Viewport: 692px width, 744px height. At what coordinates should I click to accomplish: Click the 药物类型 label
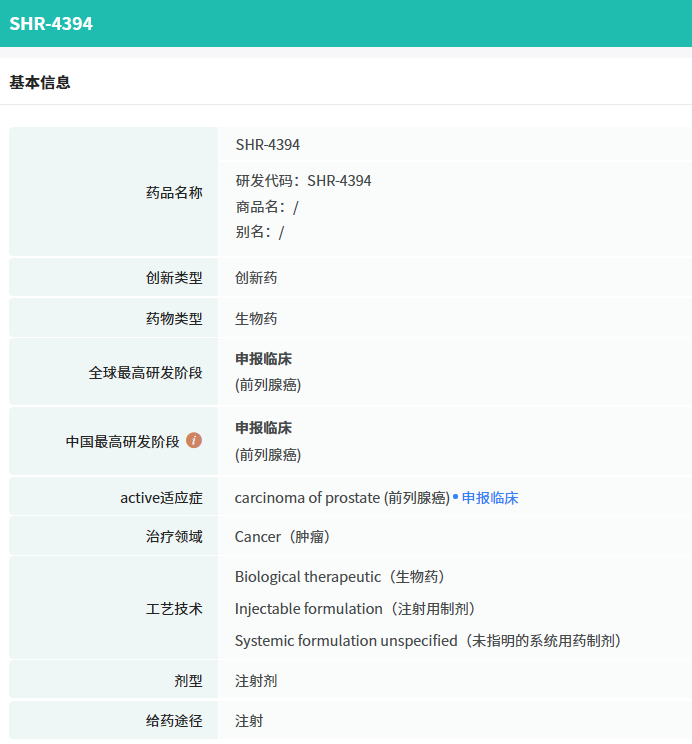point(174,318)
